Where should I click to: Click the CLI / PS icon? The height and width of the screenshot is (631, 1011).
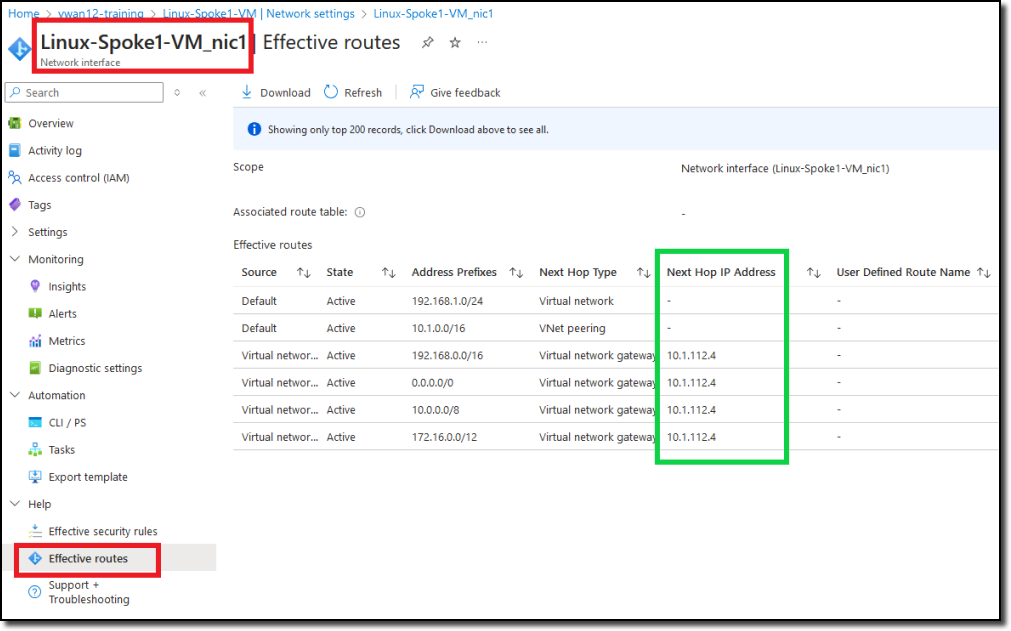tap(35, 422)
